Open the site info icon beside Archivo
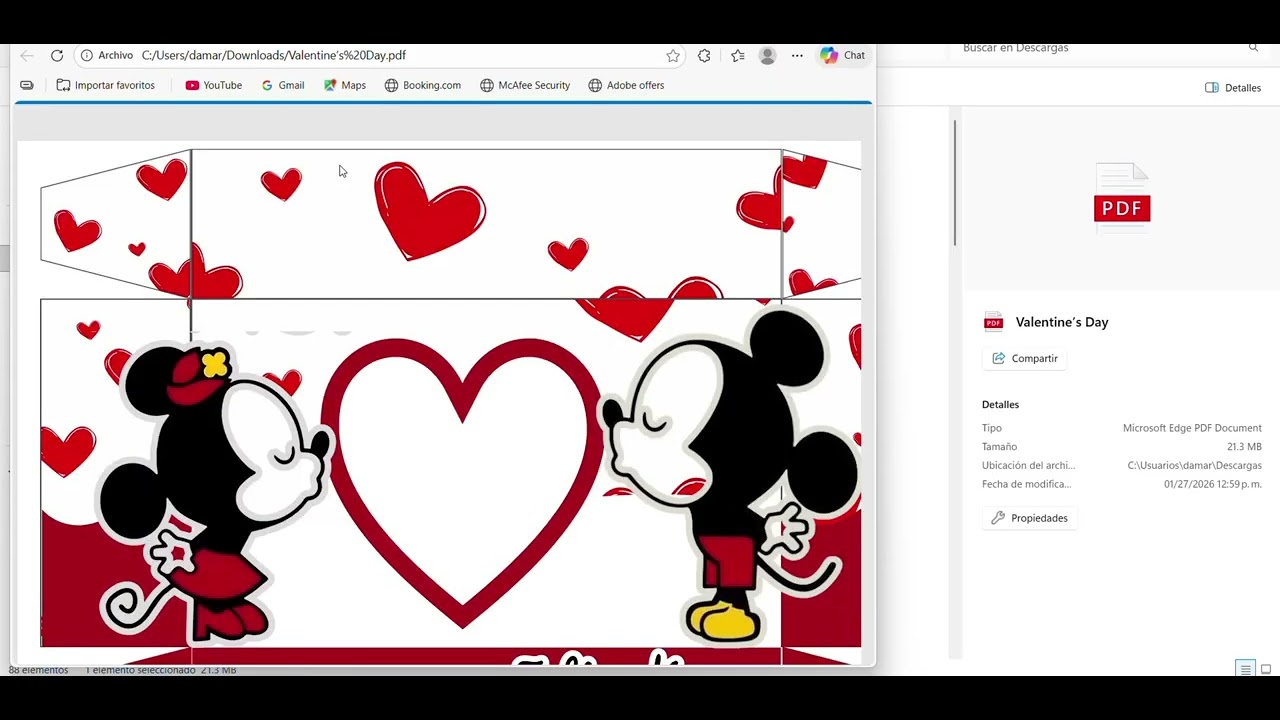Screen dimensions: 1280x720 (87, 56)
